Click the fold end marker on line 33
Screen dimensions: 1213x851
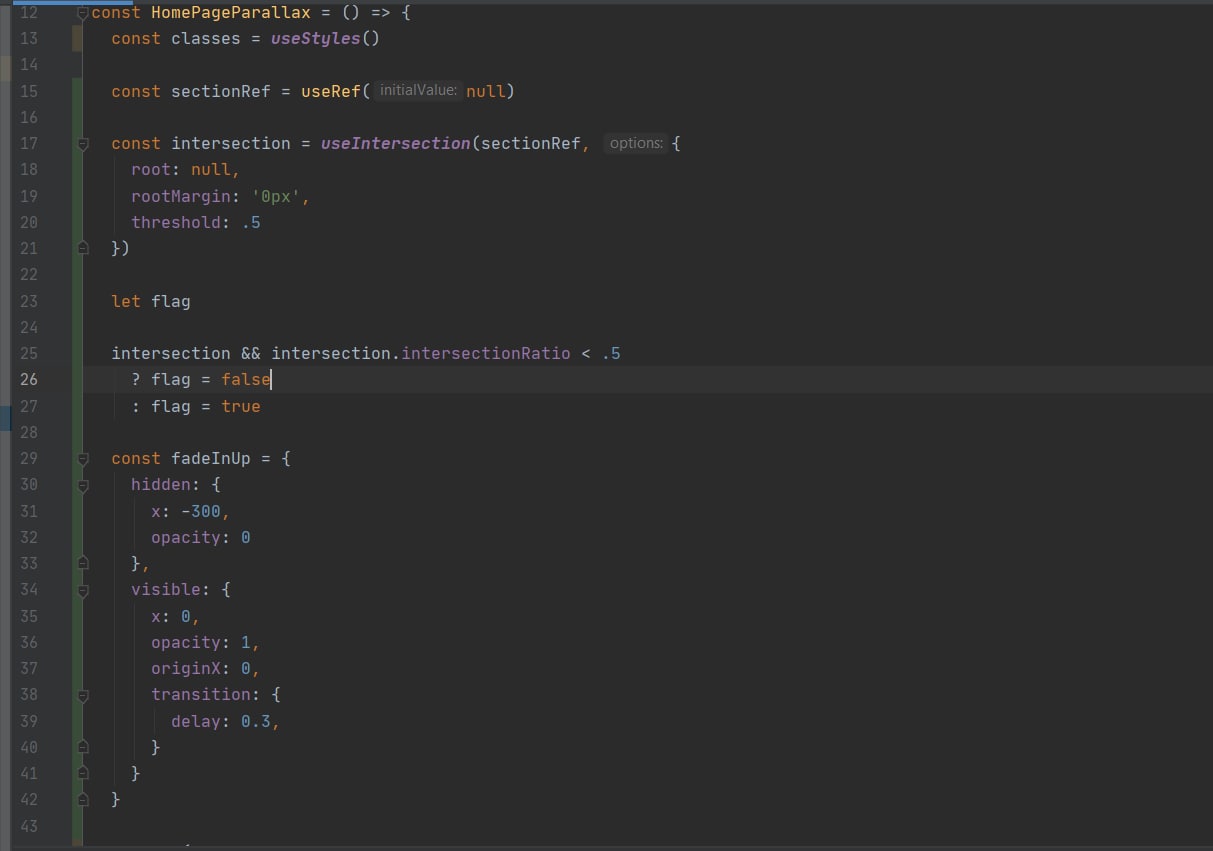(x=83, y=563)
